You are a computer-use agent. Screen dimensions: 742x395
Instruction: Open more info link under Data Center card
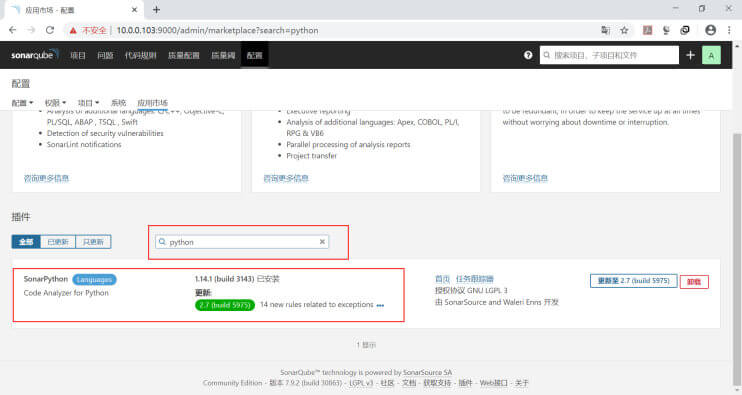[525, 178]
